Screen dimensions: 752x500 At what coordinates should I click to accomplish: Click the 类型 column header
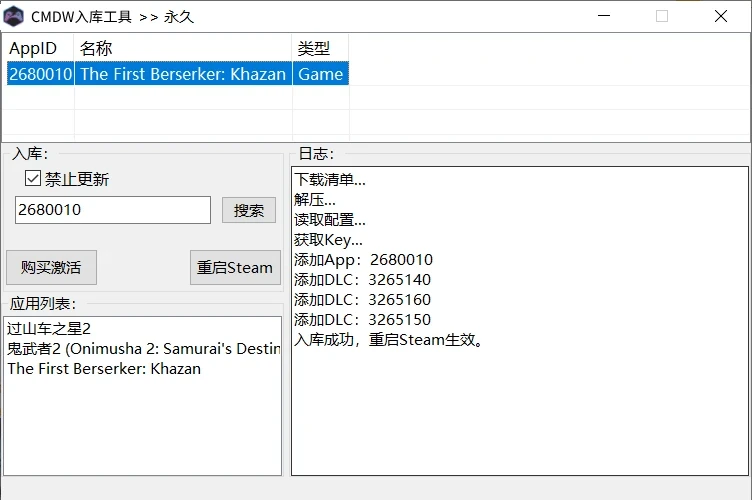[x=320, y=48]
